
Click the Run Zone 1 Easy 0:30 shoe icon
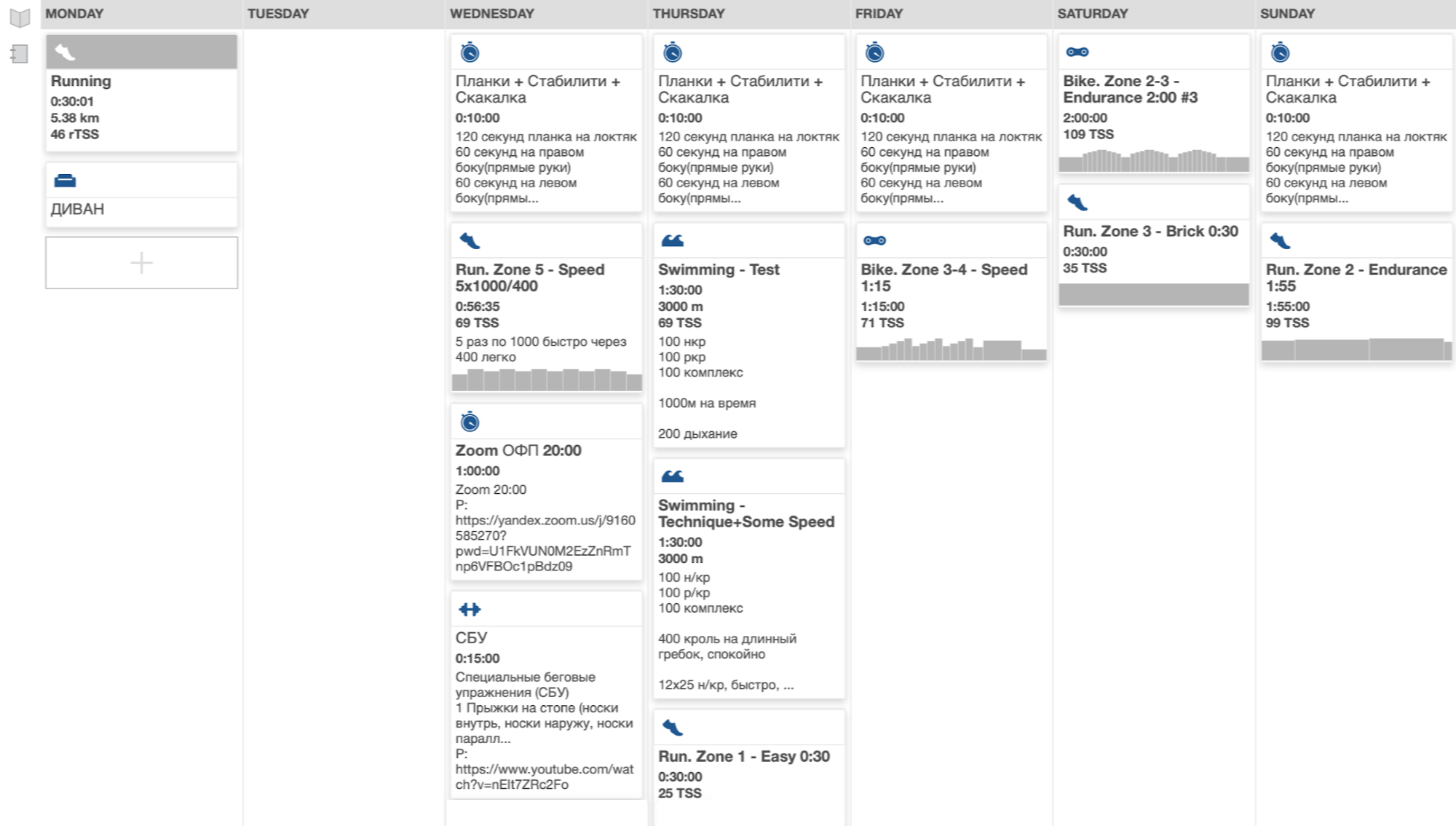pyautogui.click(x=670, y=728)
